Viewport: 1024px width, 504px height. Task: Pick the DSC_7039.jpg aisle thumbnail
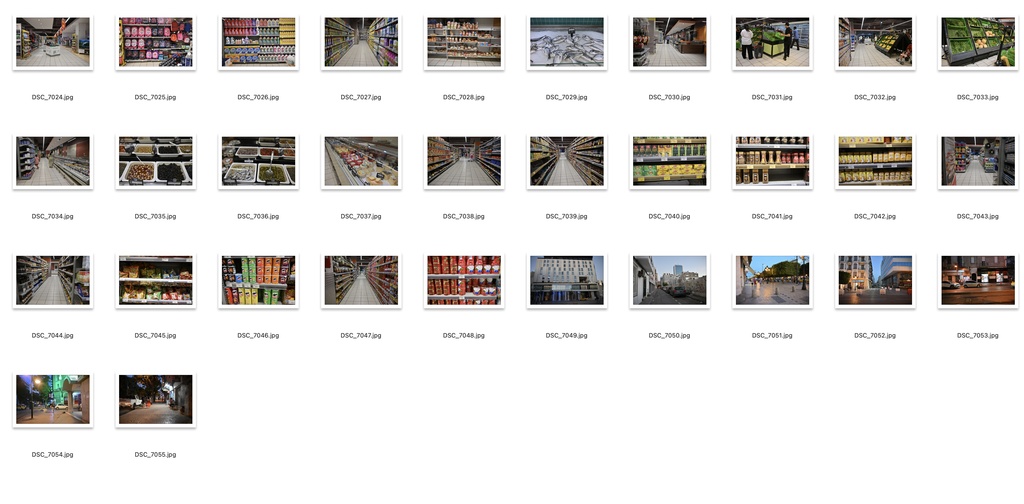click(x=567, y=161)
